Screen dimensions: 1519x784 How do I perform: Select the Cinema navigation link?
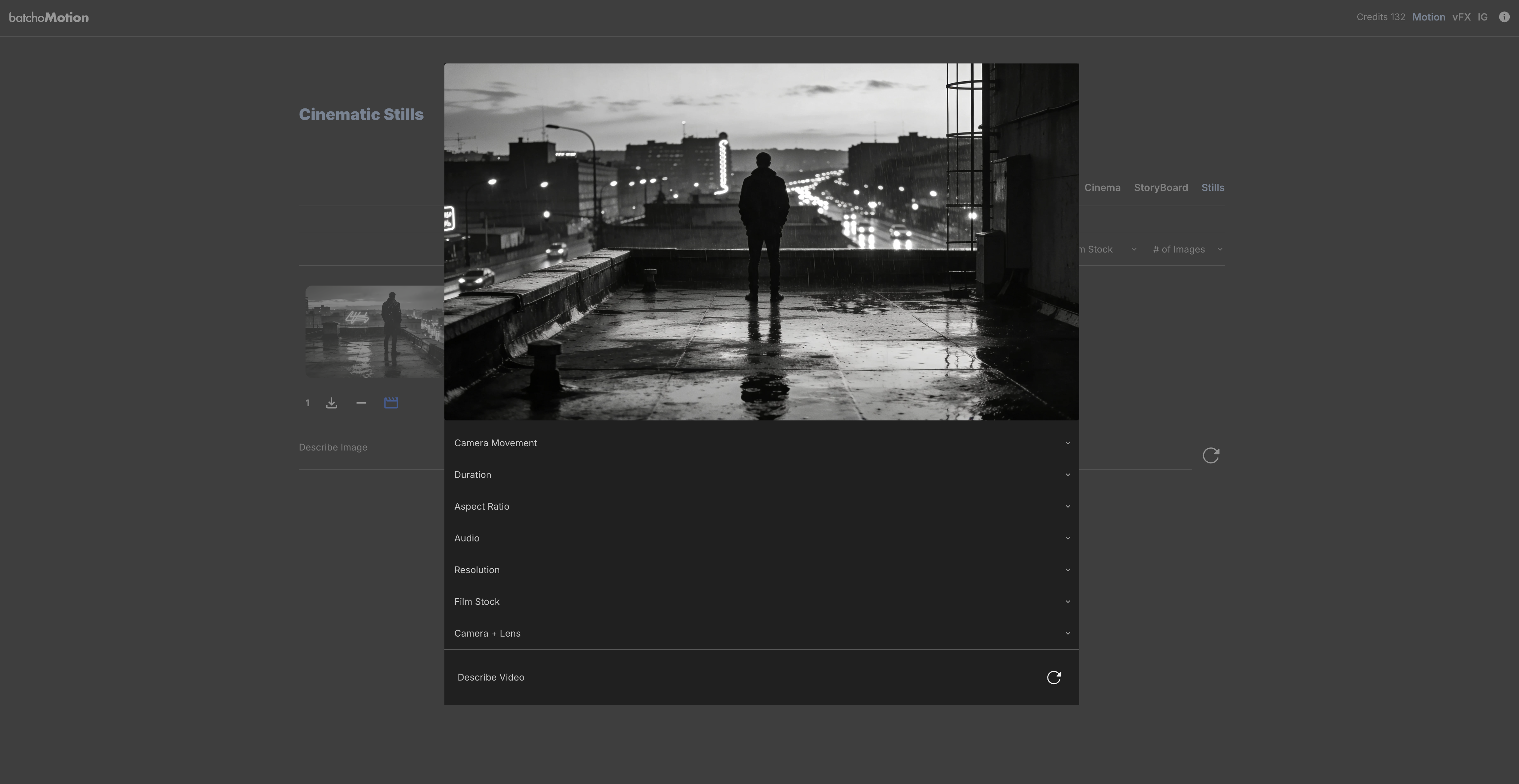(1102, 187)
